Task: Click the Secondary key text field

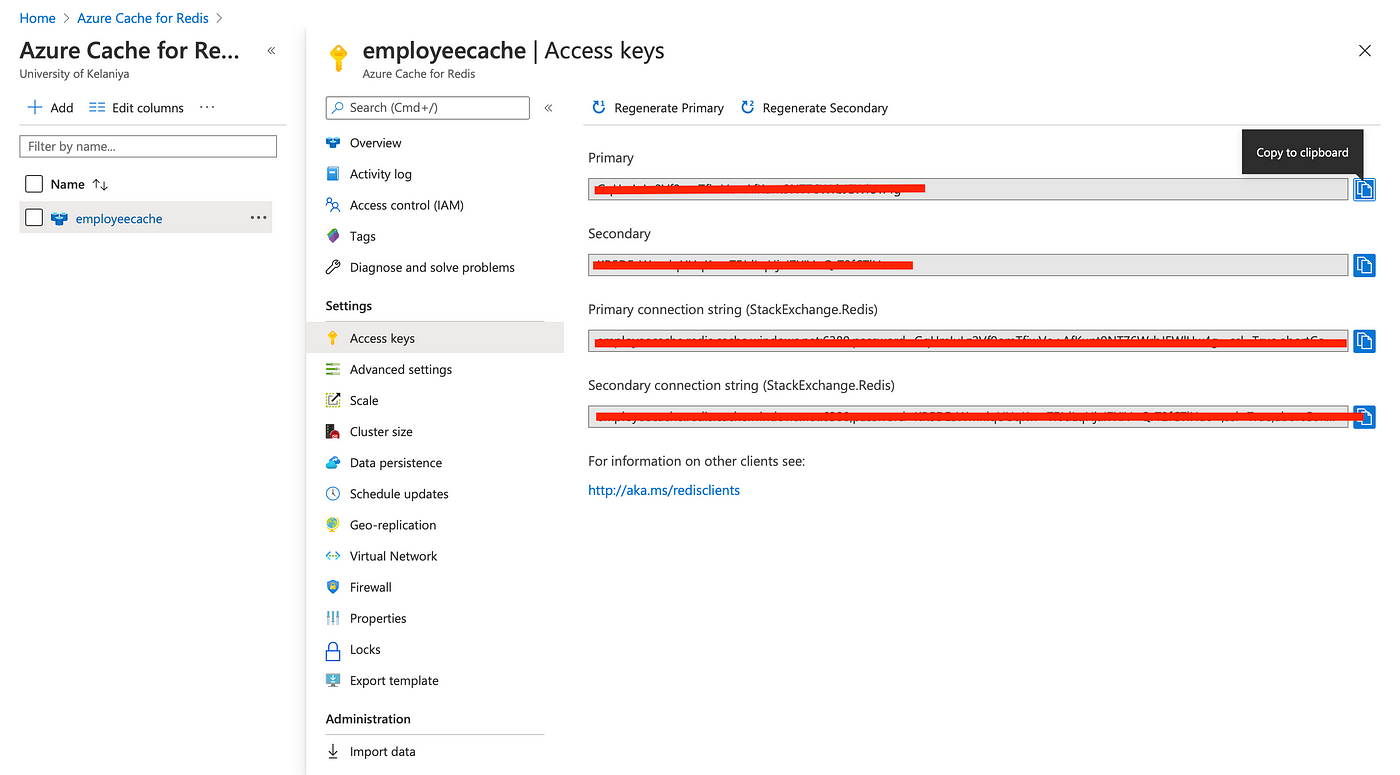Action: 968,265
